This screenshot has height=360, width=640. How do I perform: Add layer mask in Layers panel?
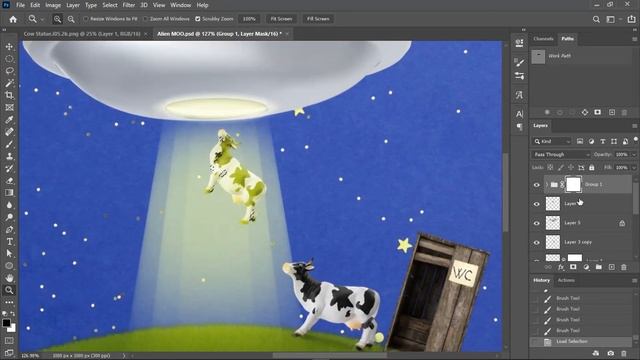click(573, 267)
